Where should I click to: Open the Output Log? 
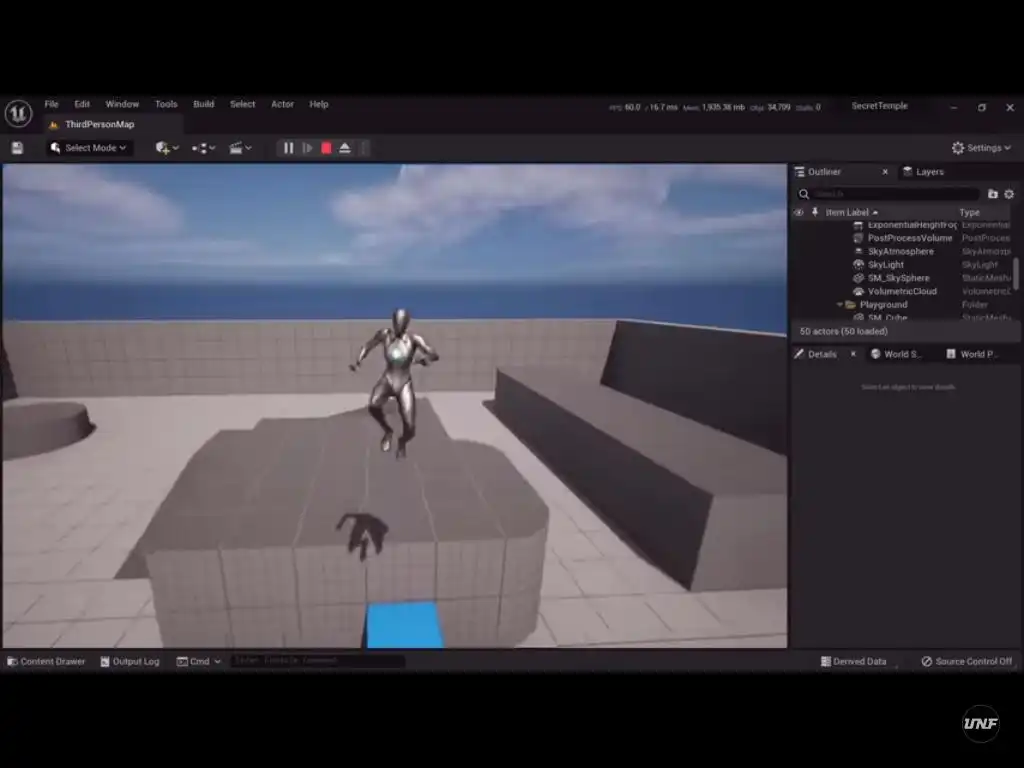click(x=130, y=662)
